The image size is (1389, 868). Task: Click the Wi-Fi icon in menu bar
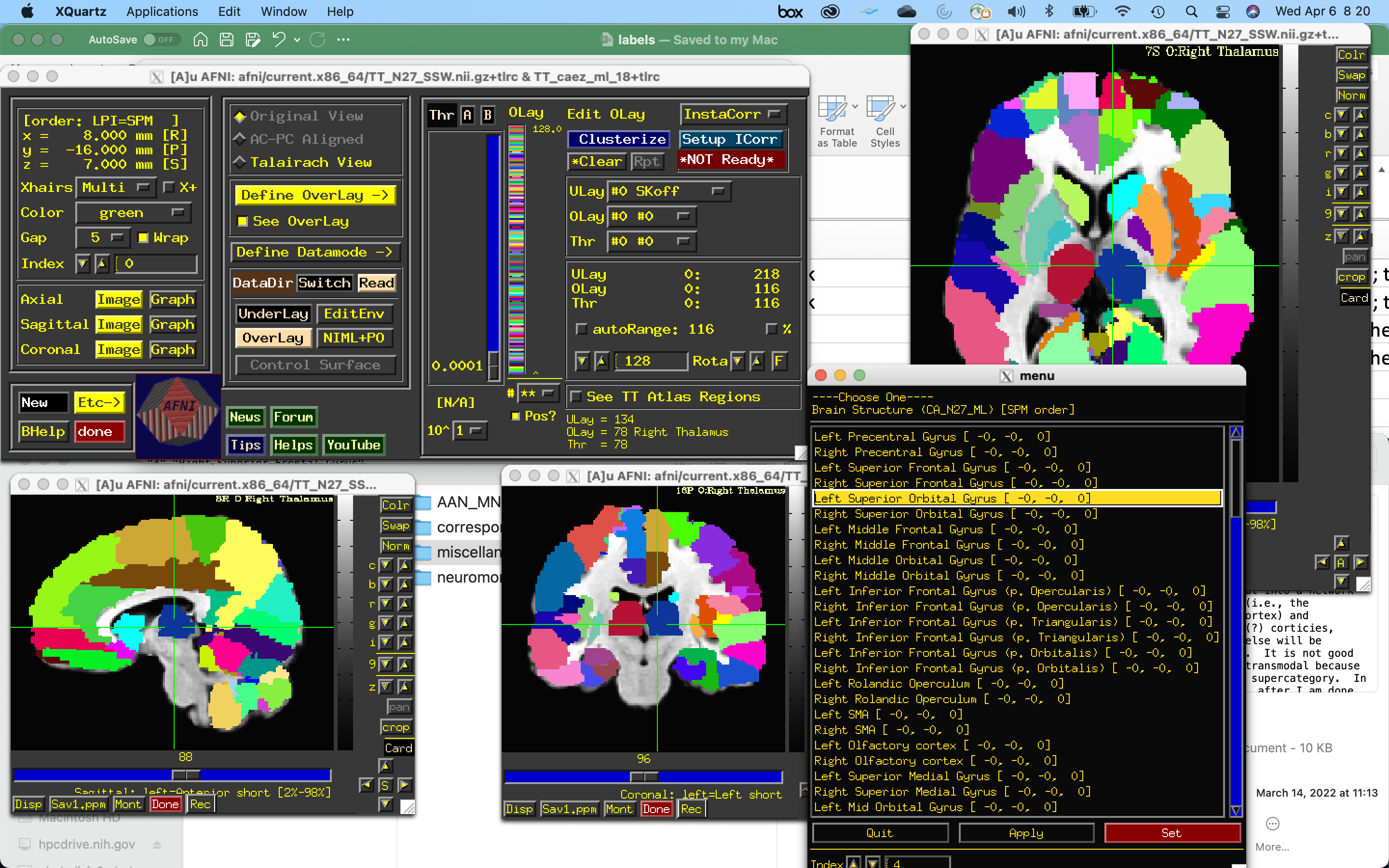(x=1122, y=12)
